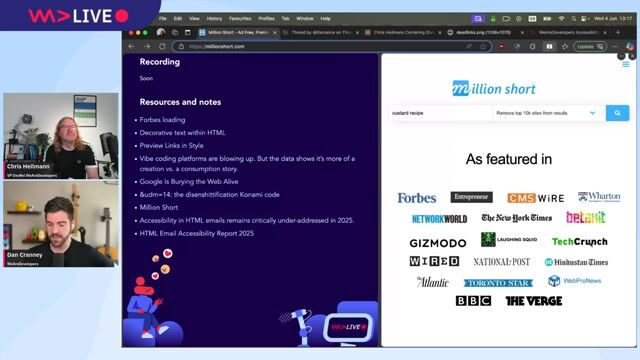Open the Copilot sidebar icon

(x=630, y=47)
